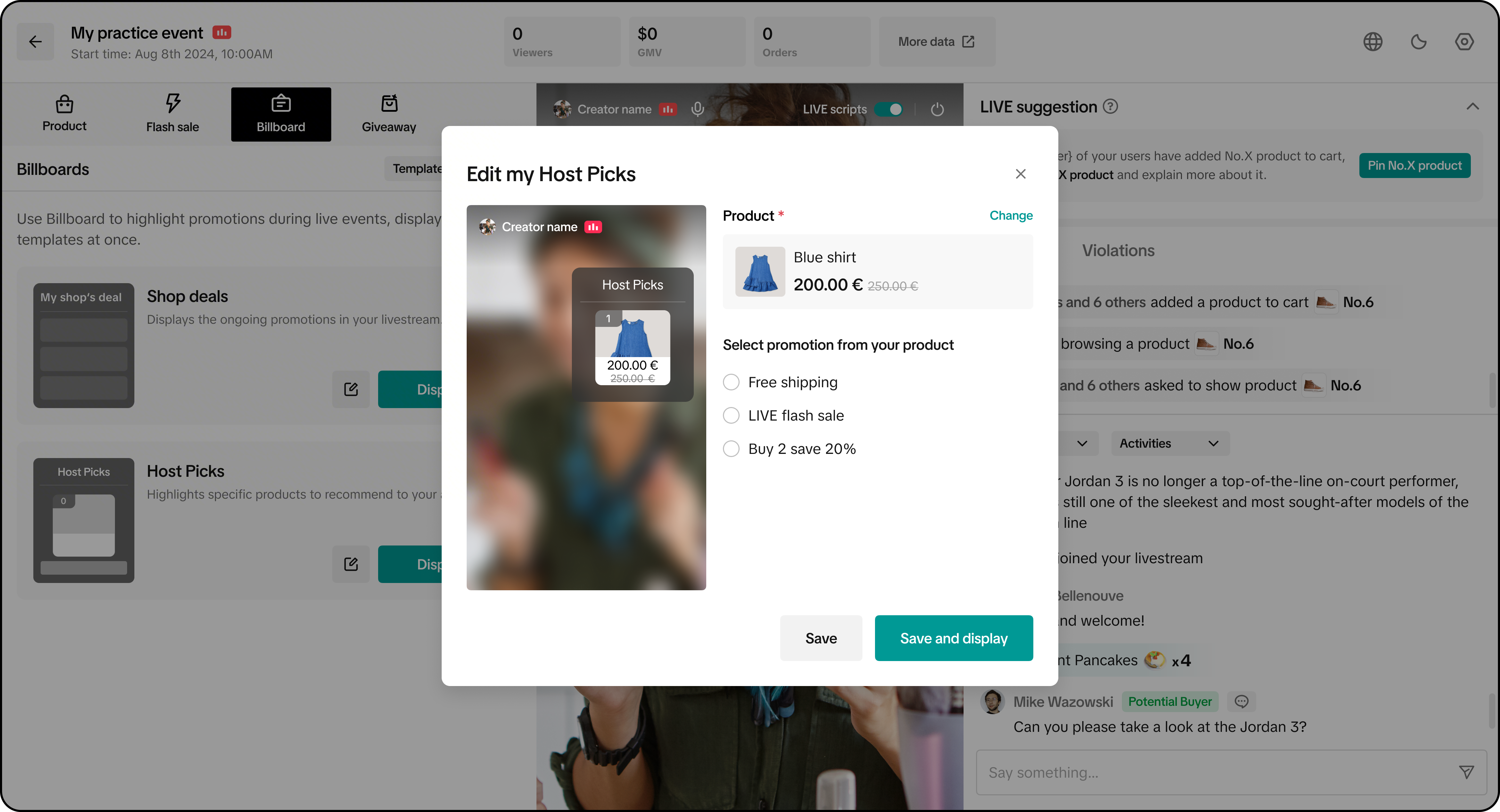The image size is (1500, 812).
Task: Click live badge beside My practice event
Action: pos(222,33)
